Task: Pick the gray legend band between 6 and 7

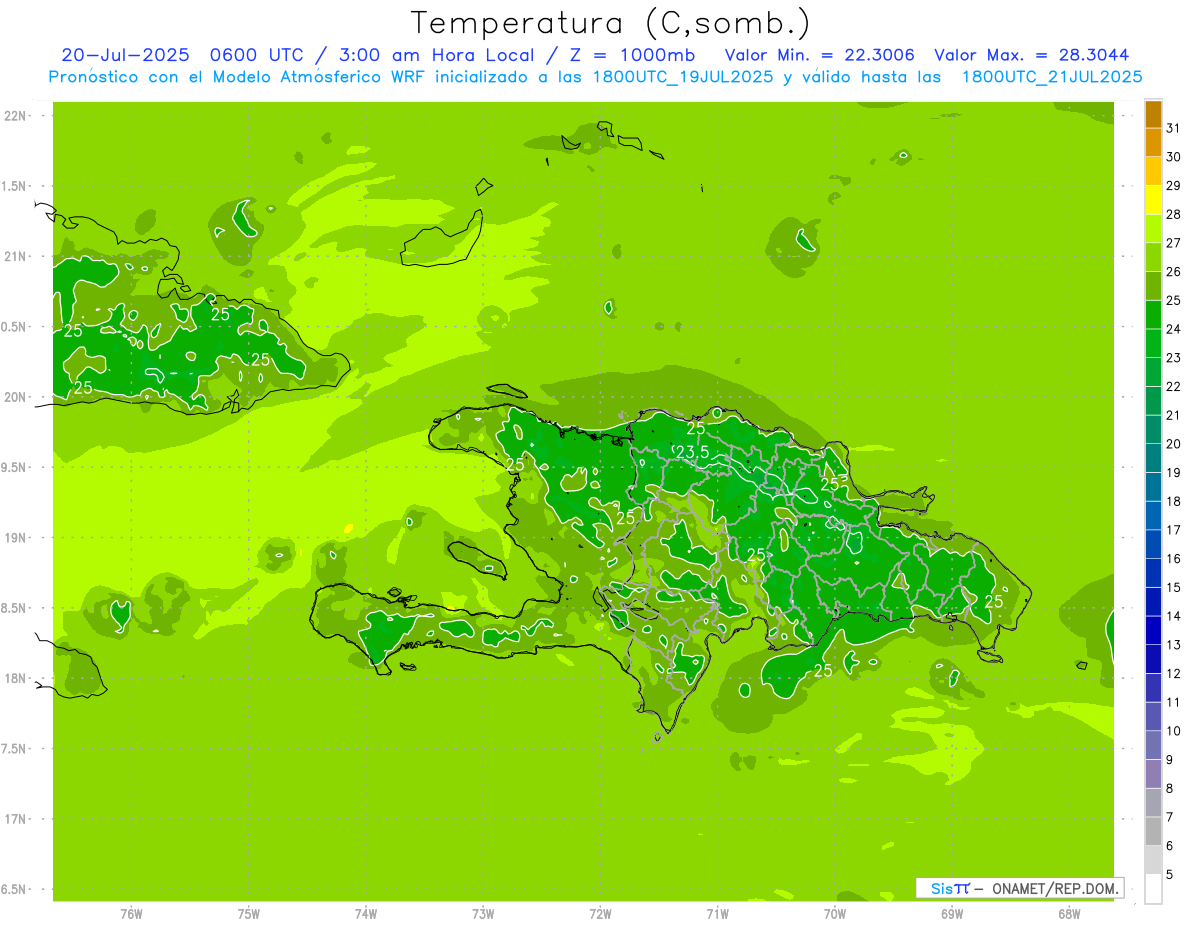Action: 1153,832
